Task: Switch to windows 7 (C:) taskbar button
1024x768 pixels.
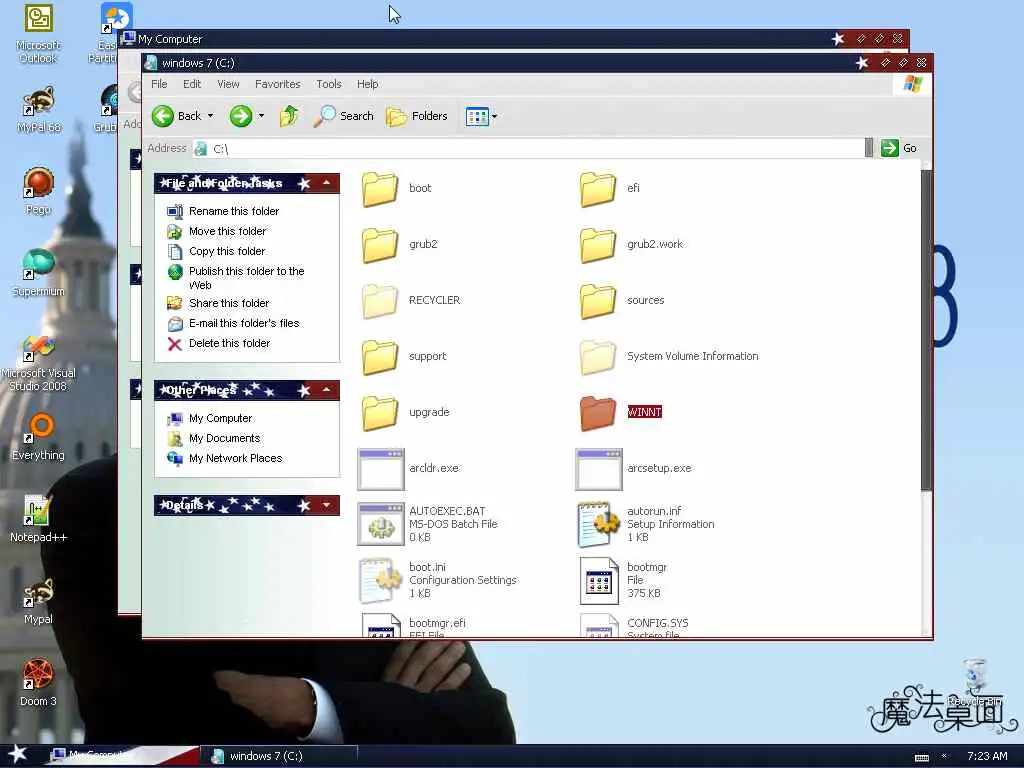Action: click(x=279, y=756)
